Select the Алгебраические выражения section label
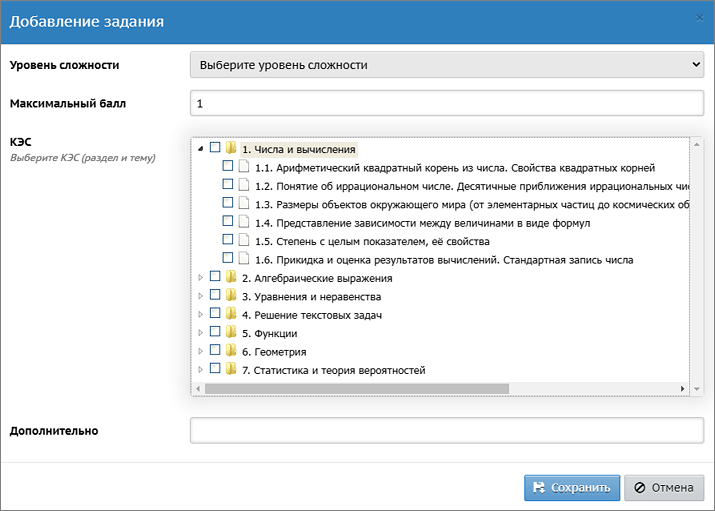This screenshot has width=715, height=511. 316,278
